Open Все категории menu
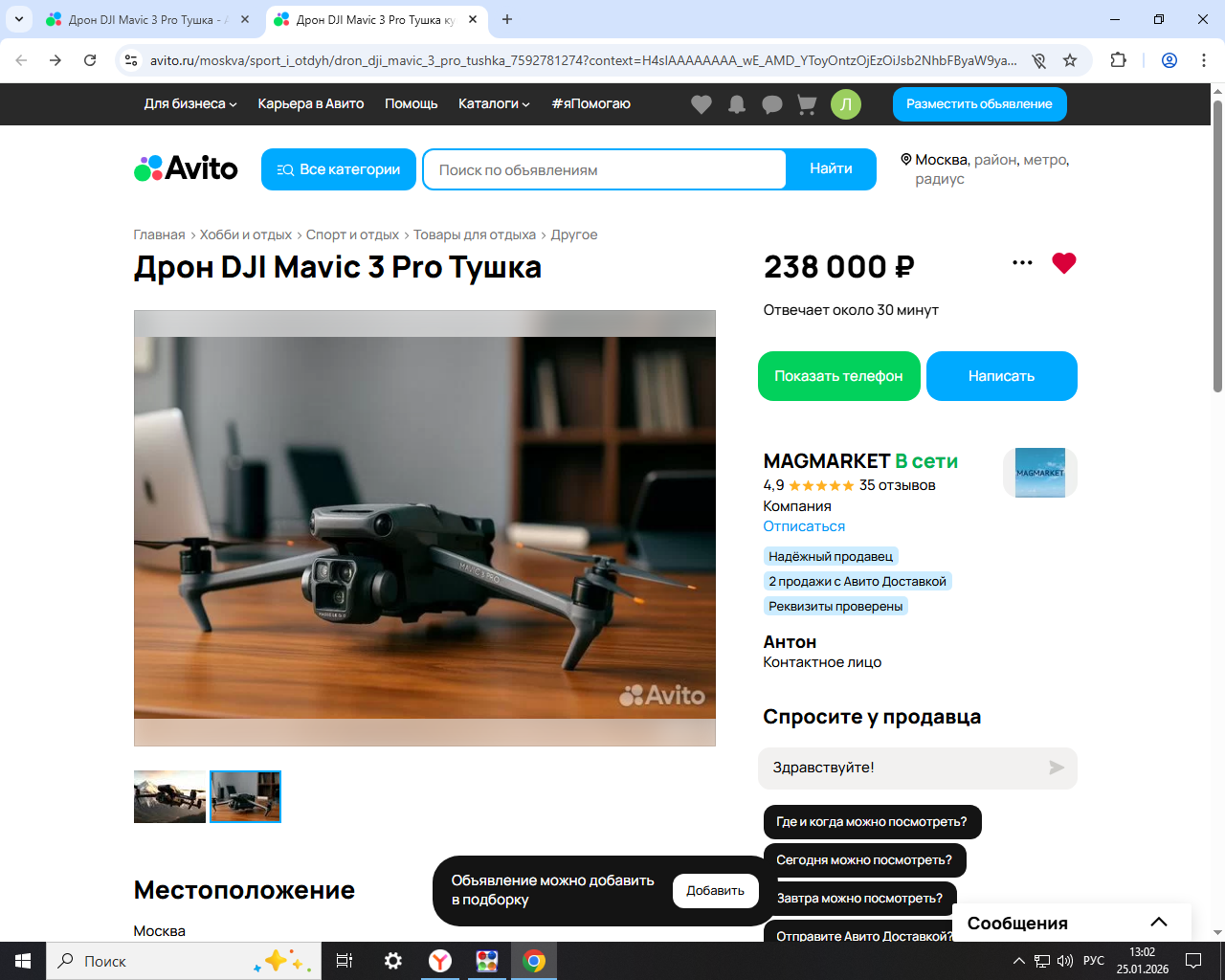 pos(339,169)
